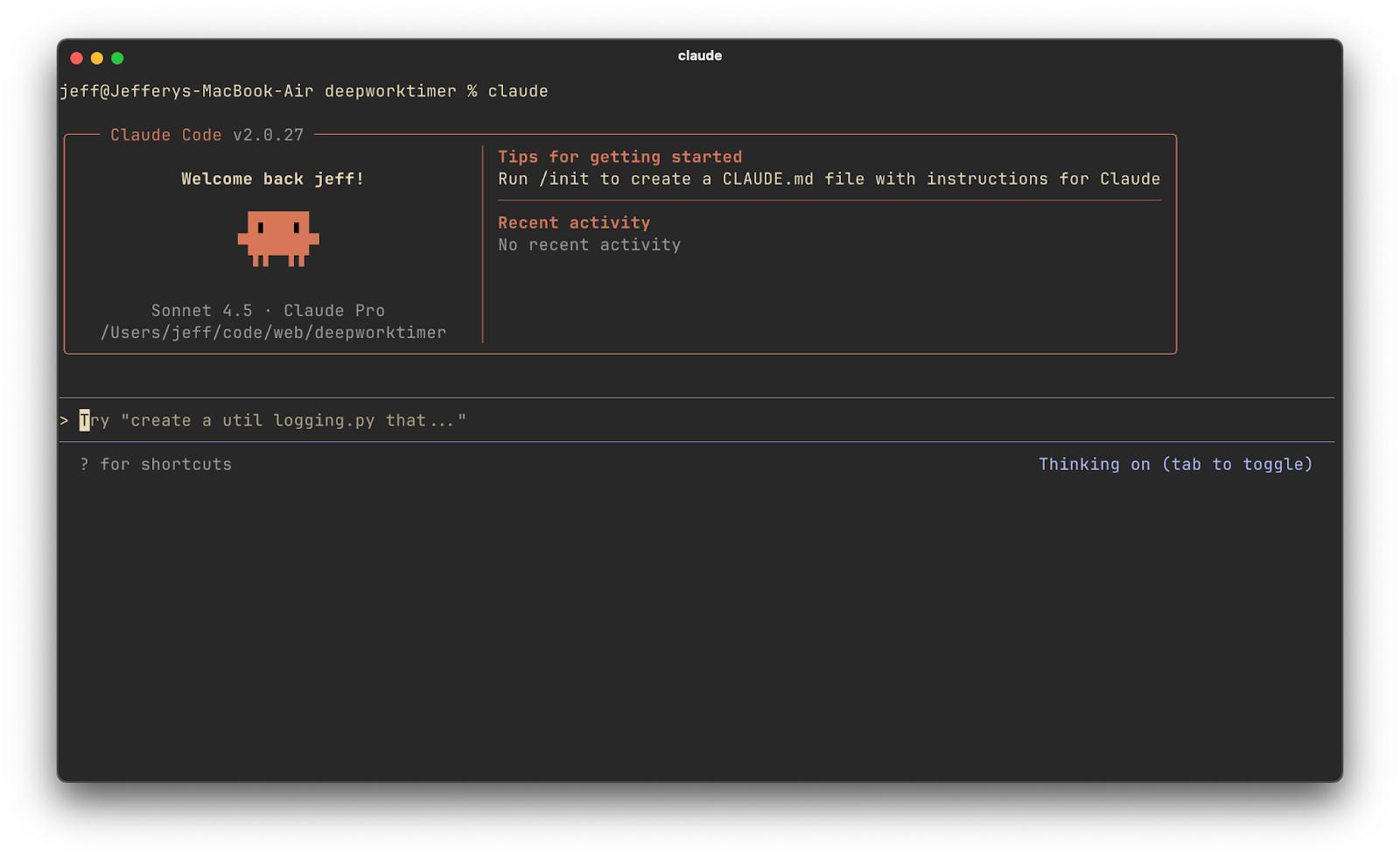
Task: Click the yellow minimize window button
Action: [97, 58]
